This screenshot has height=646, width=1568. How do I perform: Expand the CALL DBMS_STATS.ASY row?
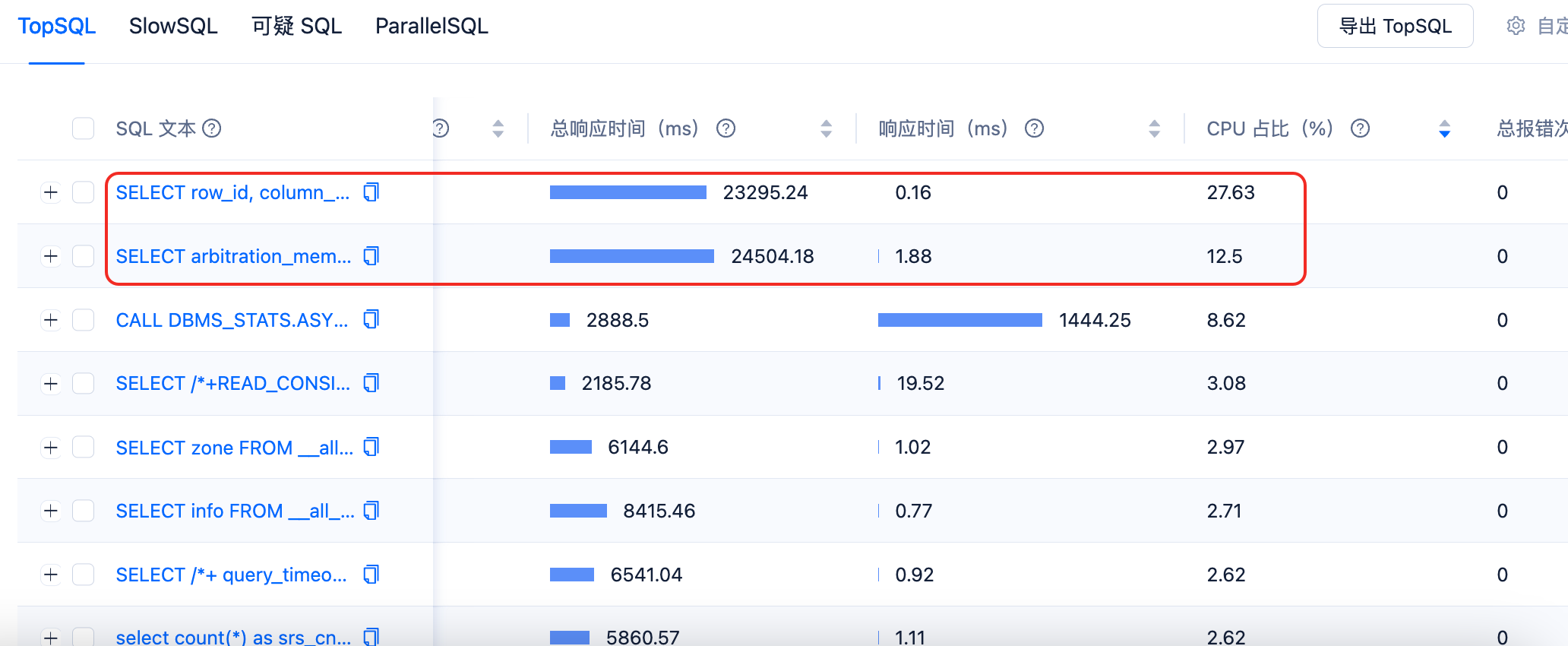(50, 319)
